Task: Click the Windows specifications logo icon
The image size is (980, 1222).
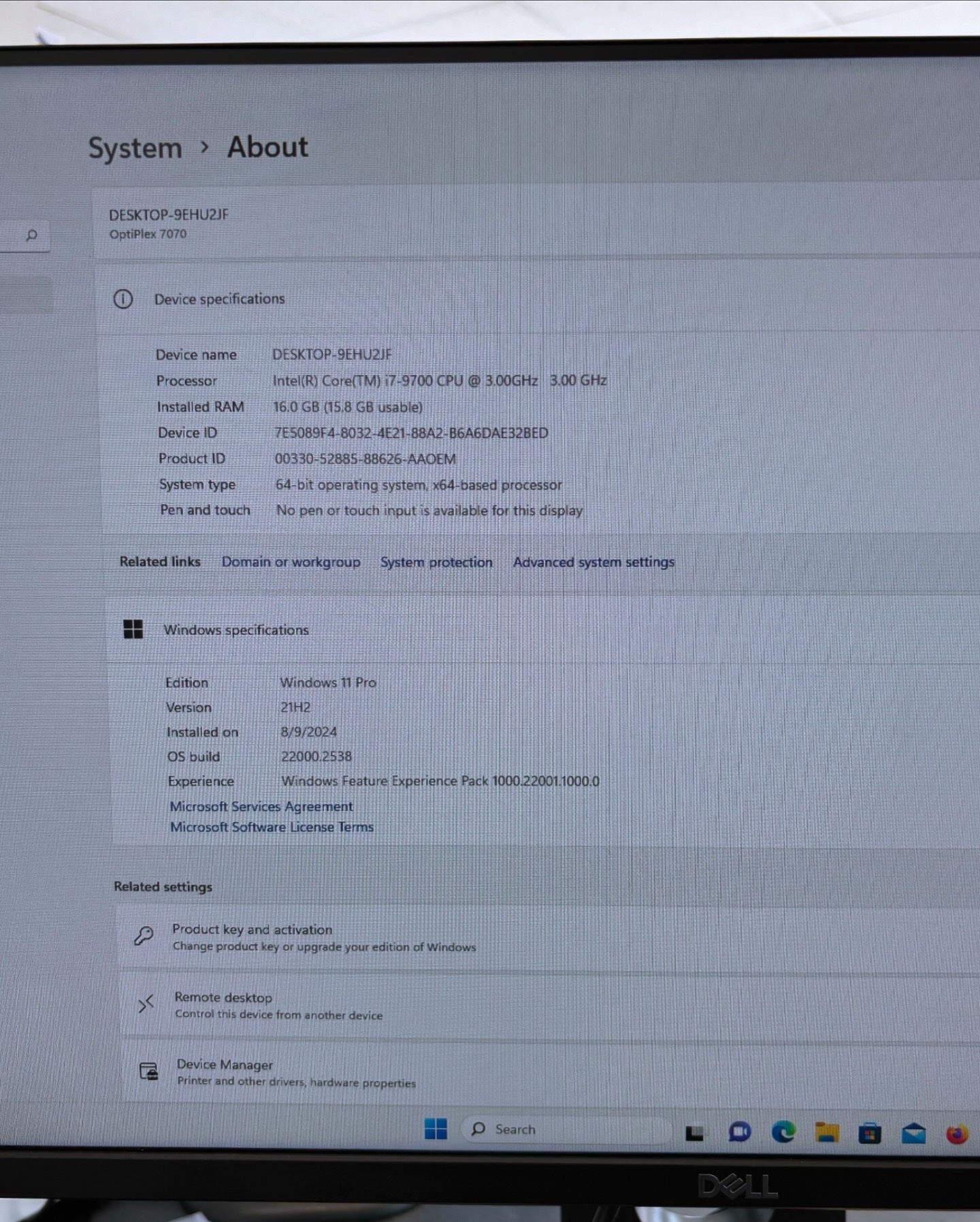Action: coord(133,629)
